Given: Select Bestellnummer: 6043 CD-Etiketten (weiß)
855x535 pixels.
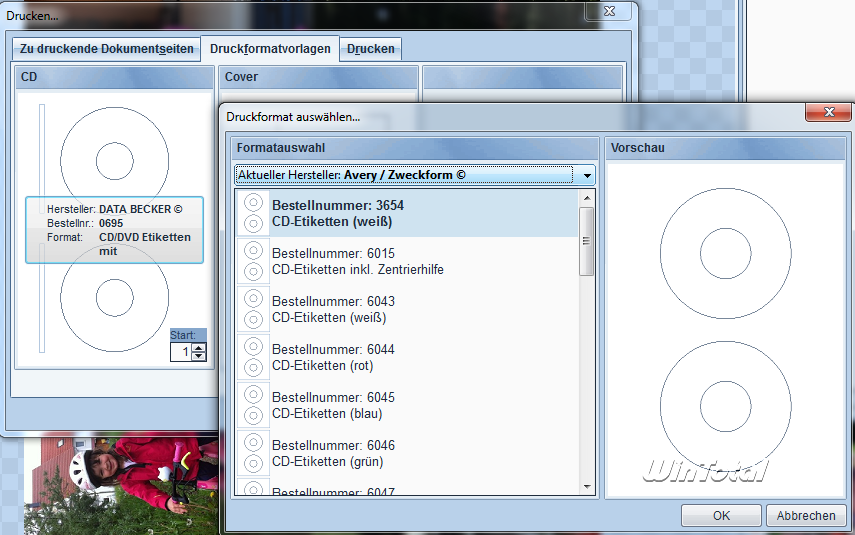Looking at the screenshot, I should coord(407,309).
